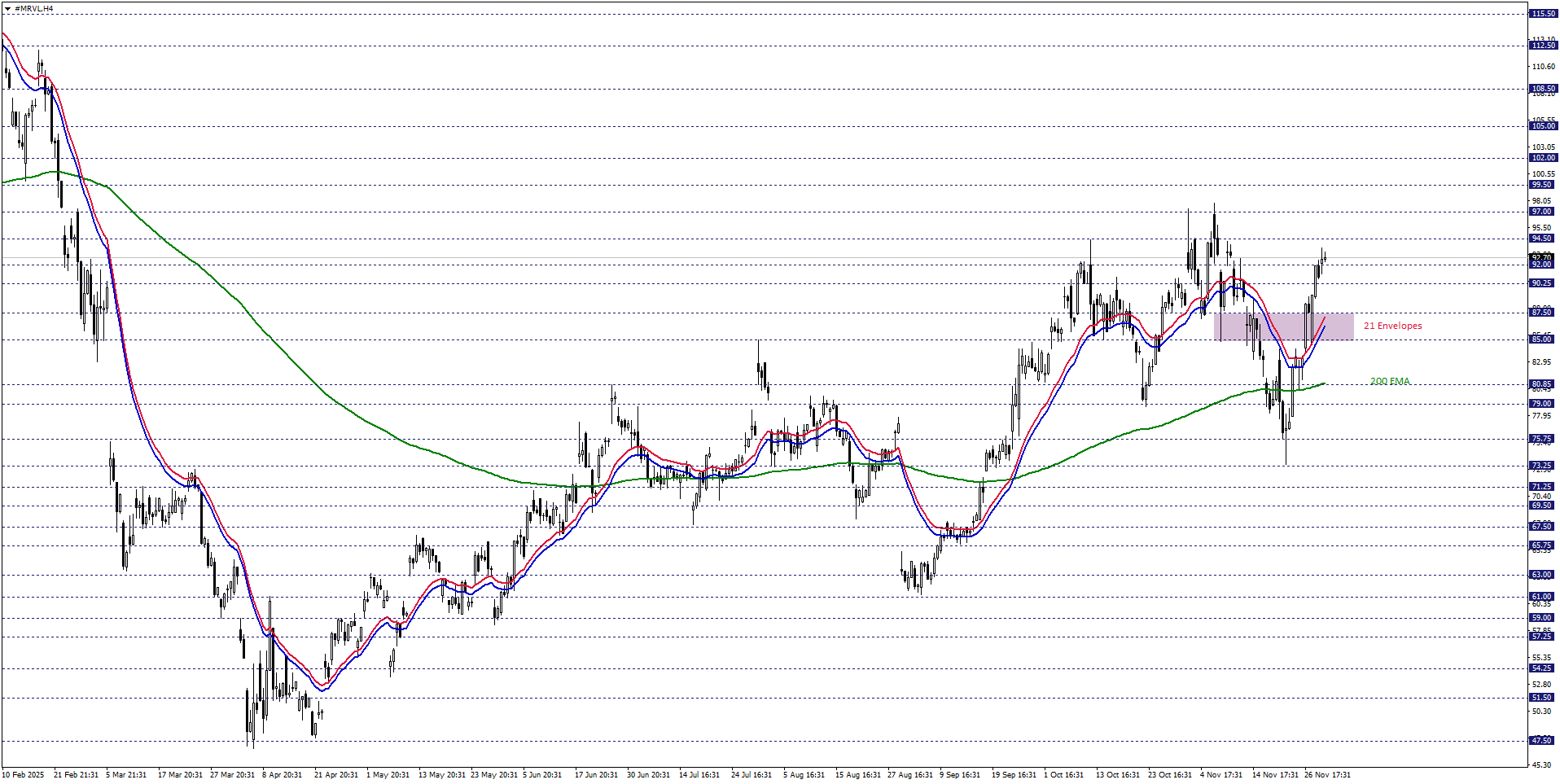Select the '21 Envelopes' text label
Screen dimensions: 1560x784
point(1392,326)
